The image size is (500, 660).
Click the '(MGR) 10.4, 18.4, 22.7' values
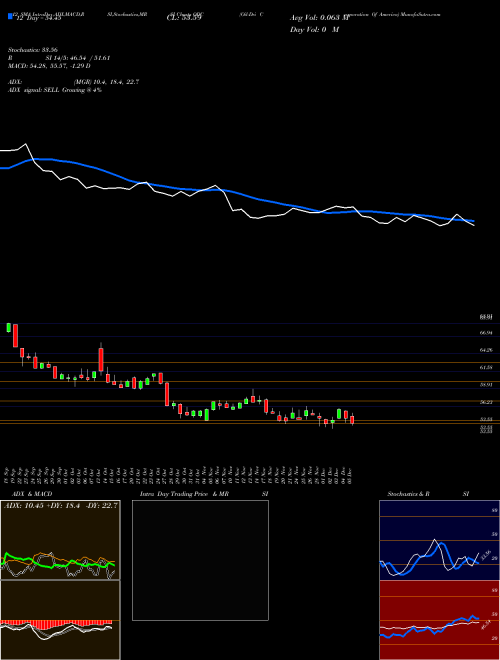106,82
